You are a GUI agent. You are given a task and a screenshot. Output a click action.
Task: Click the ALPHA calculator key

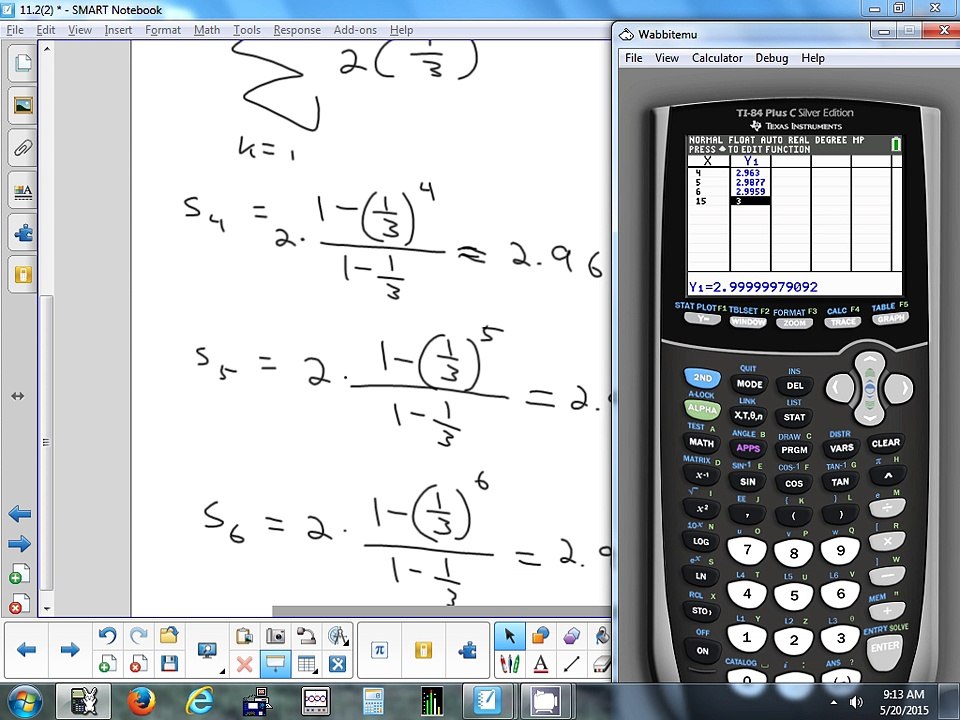[x=703, y=408]
